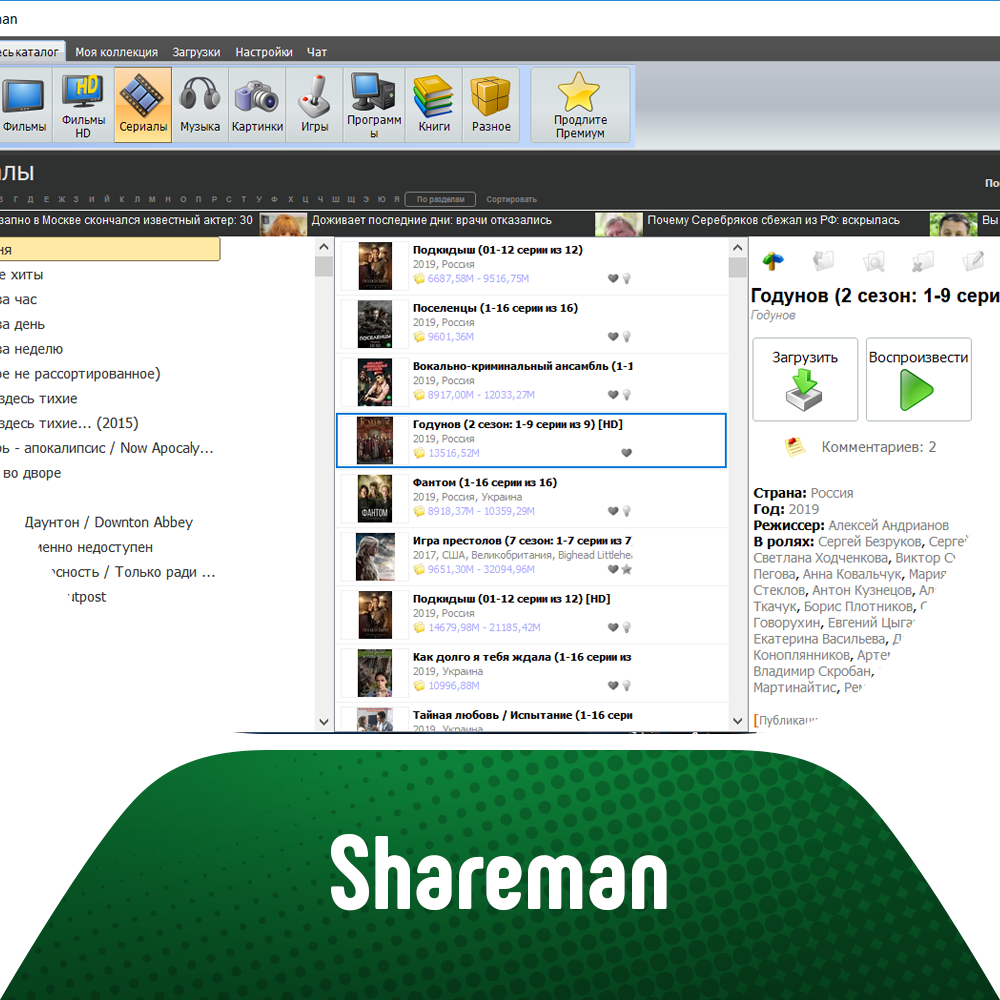Filter by letter Ф in alphabet bar
Image resolution: width=1000 pixels, height=1000 pixels.
click(x=274, y=200)
